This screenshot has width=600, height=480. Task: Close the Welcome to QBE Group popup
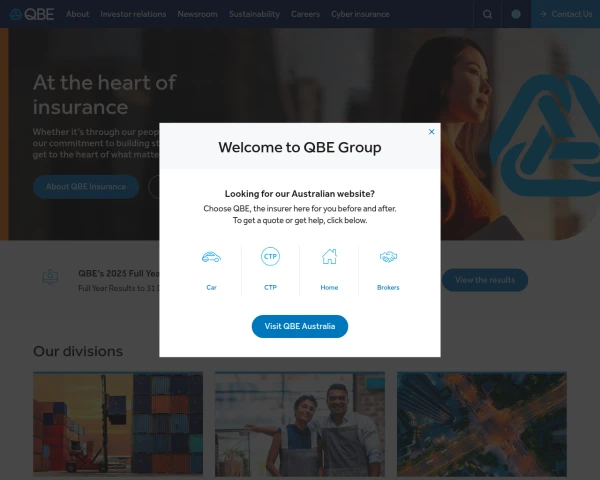coord(431,132)
